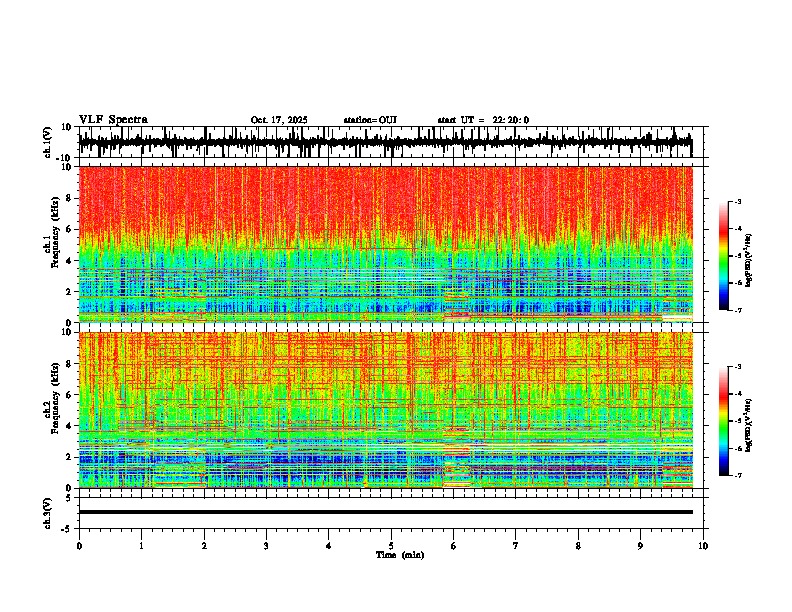
Task: Click time axis tick label "5"
Action: click(x=391, y=546)
